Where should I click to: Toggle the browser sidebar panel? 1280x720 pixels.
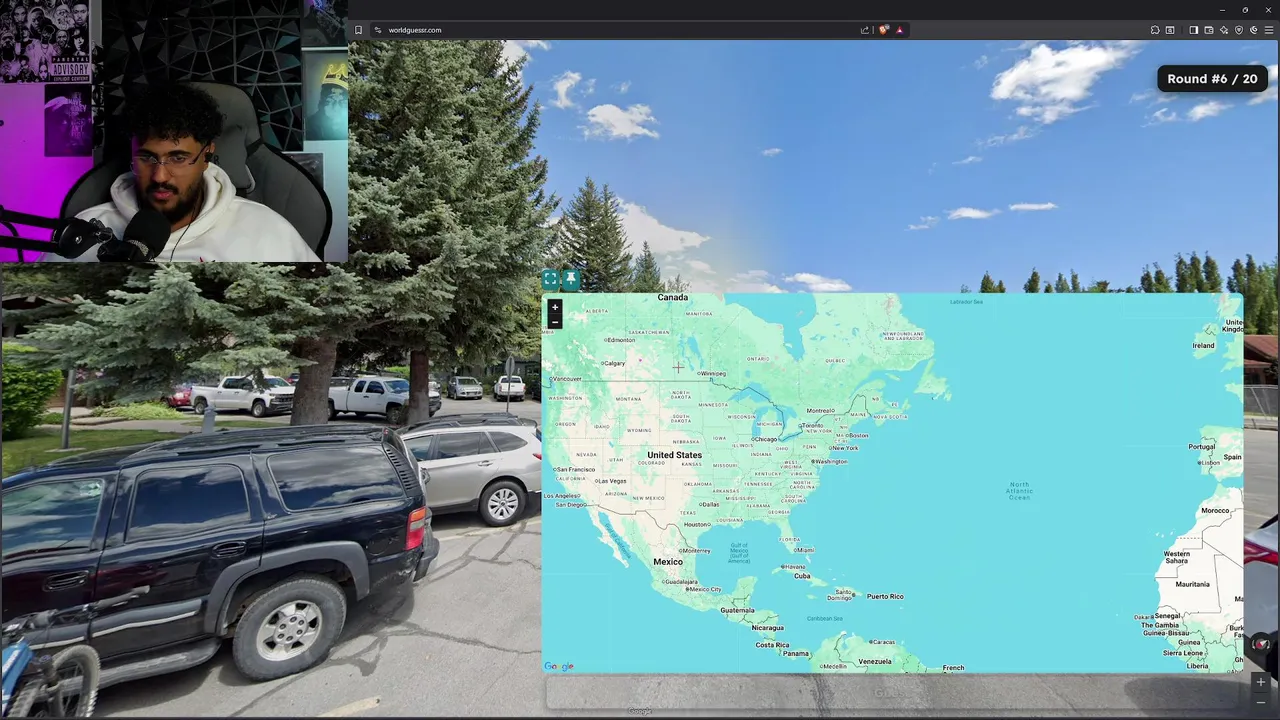click(1194, 30)
